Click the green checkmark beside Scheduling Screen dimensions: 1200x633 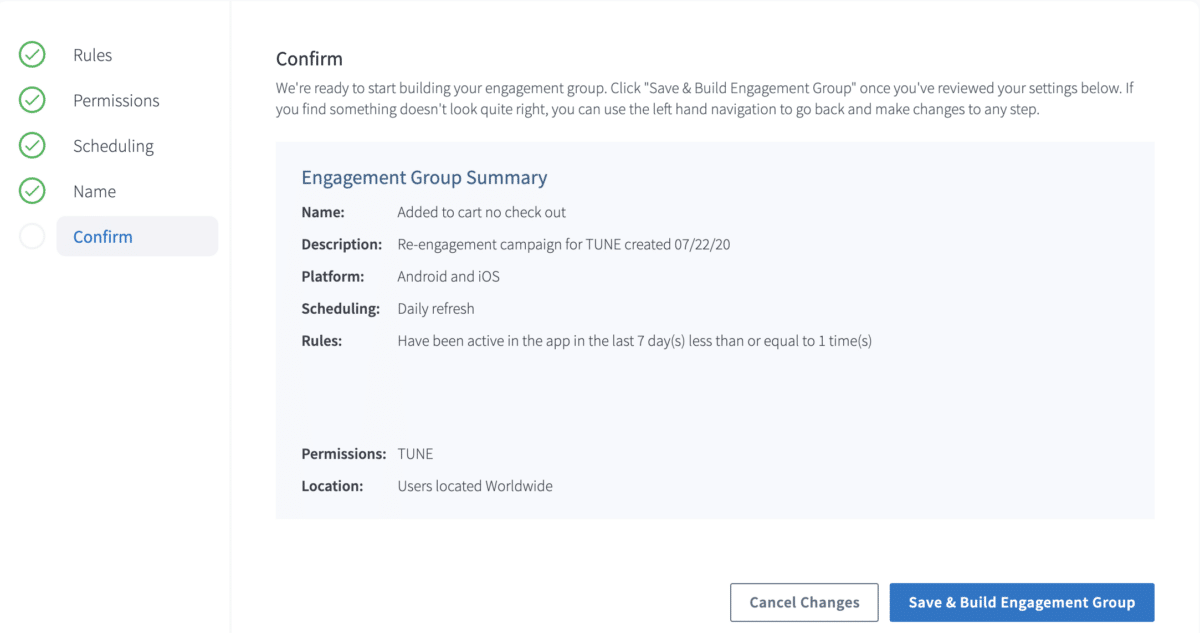(x=31, y=145)
